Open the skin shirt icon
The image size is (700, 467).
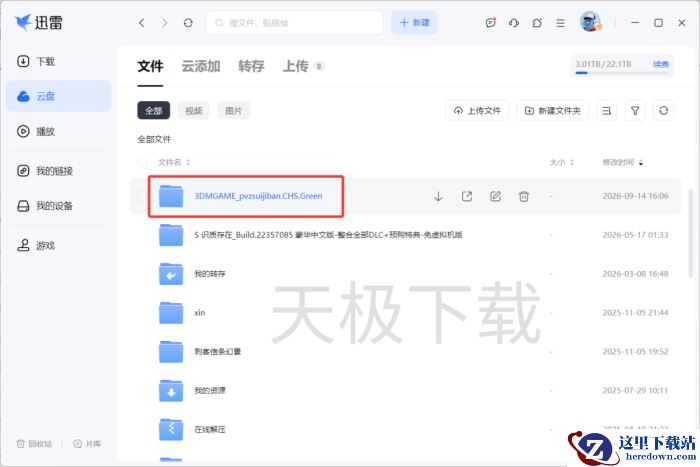click(x=537, y=23)
